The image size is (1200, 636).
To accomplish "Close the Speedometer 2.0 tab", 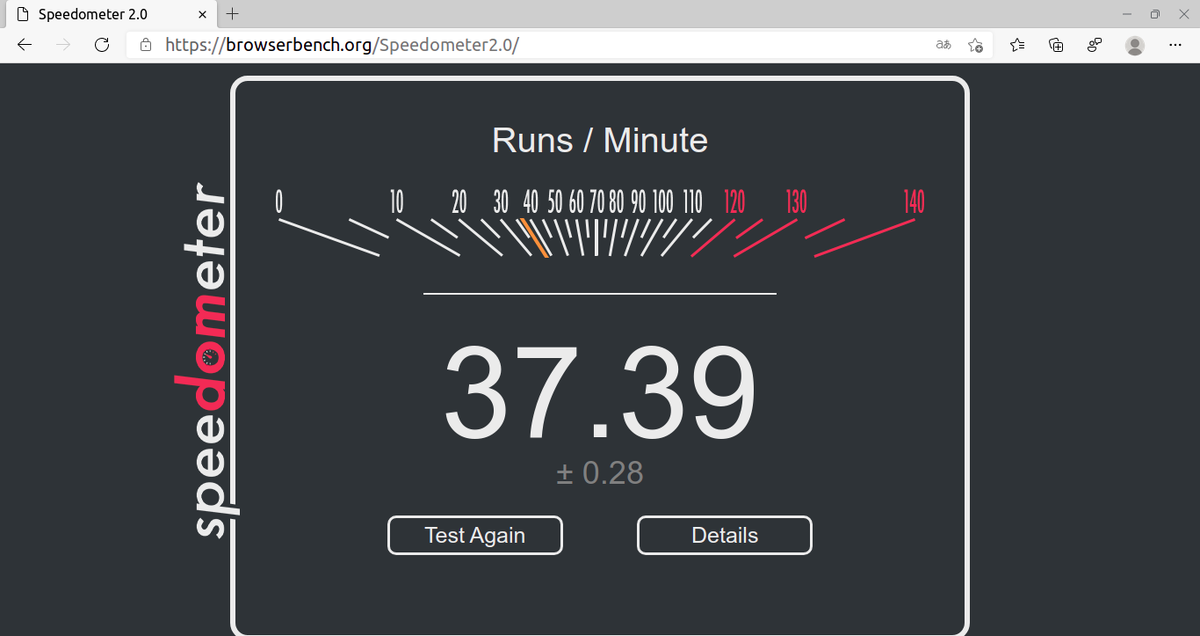I will (202, 15).
